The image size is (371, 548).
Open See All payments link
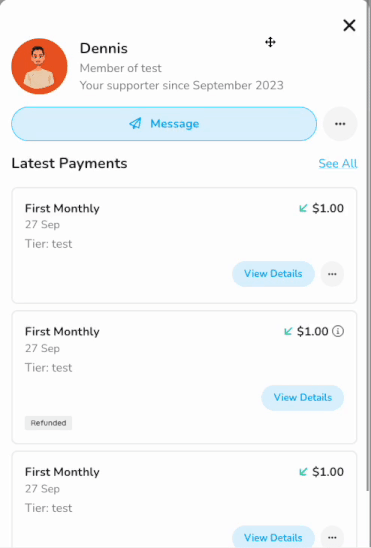338,163
